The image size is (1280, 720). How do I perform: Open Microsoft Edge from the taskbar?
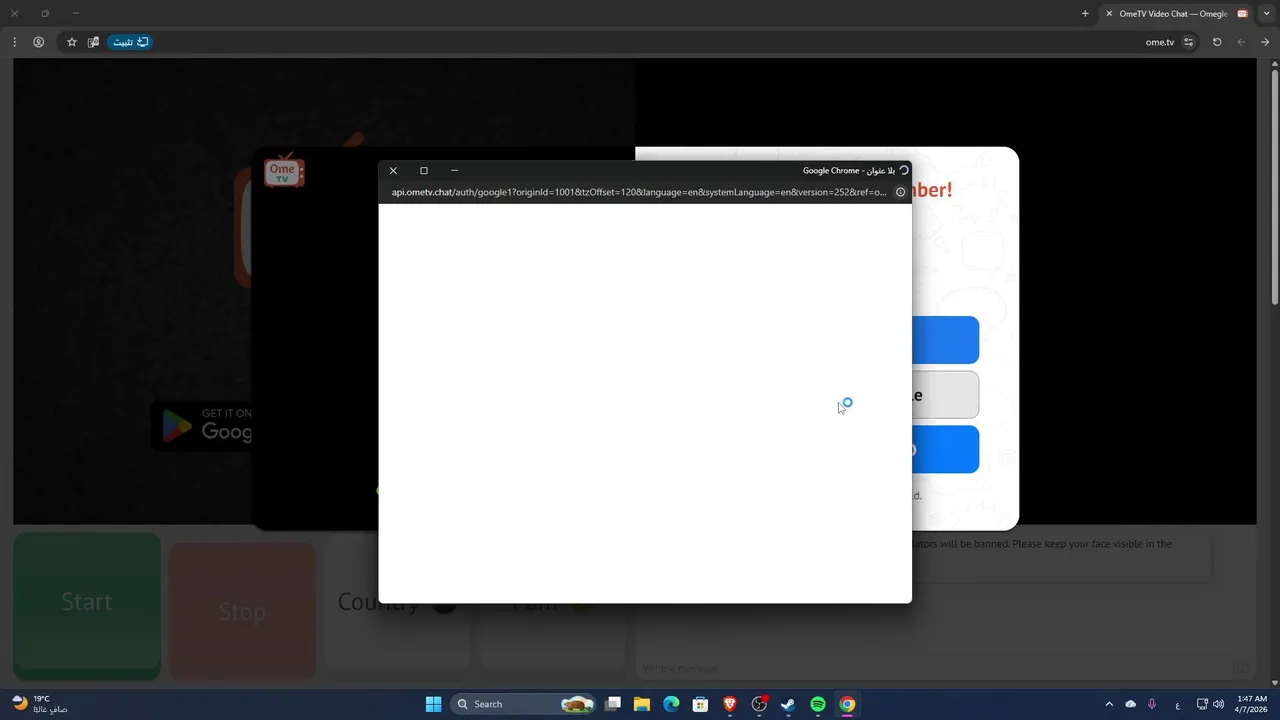671,704
